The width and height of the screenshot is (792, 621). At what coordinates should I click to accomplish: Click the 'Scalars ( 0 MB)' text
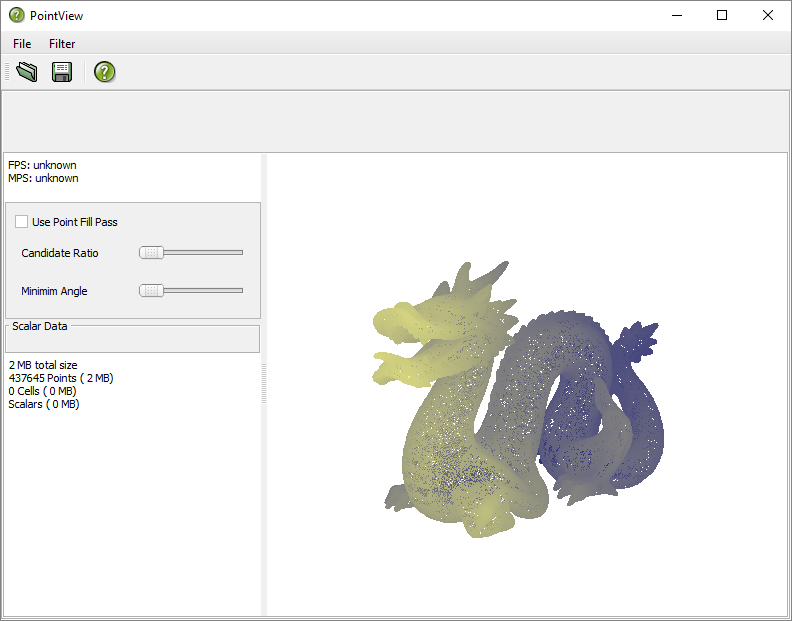[x=44, y=404]
